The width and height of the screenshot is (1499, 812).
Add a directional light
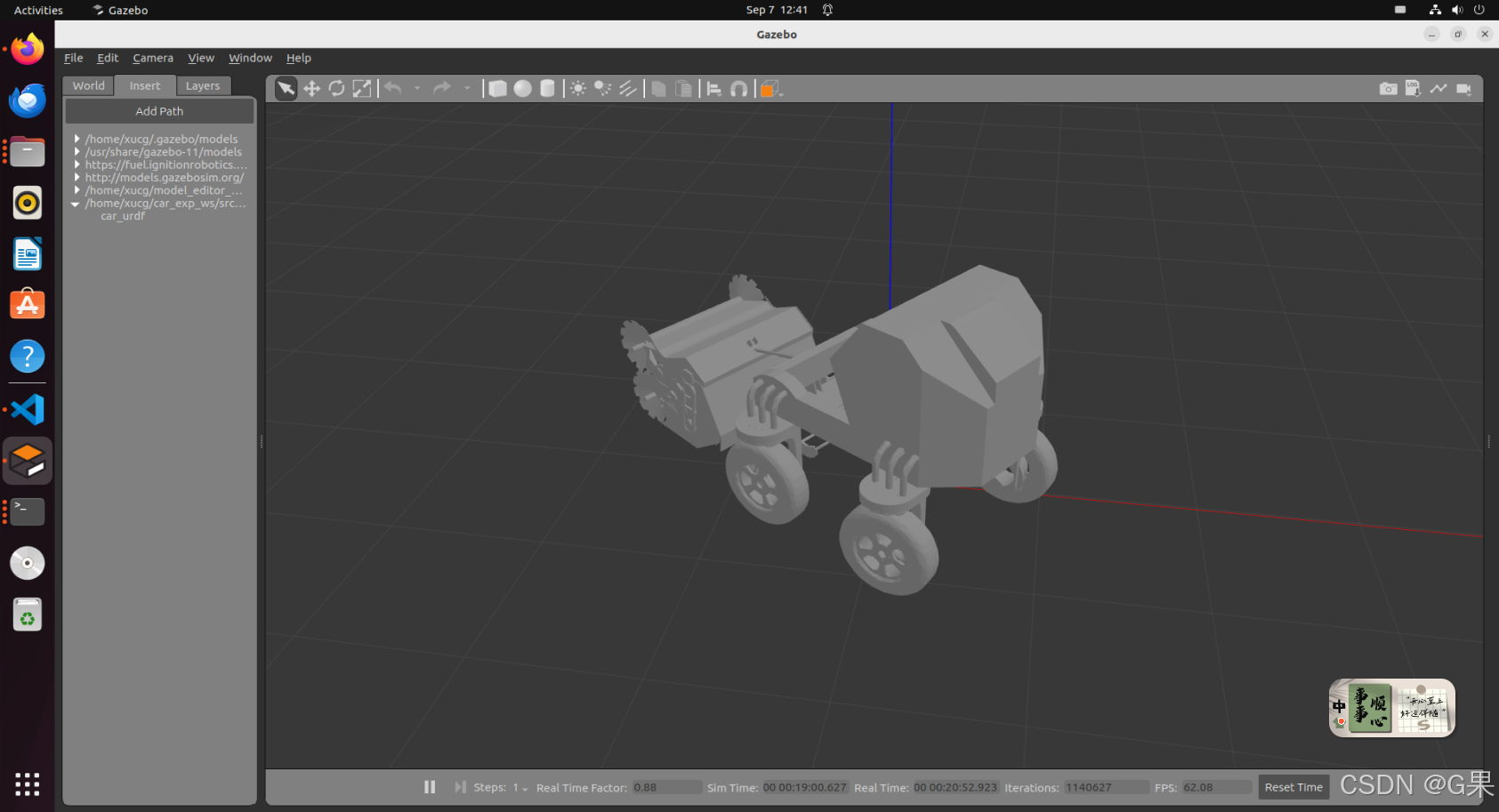tap(628, 88)
